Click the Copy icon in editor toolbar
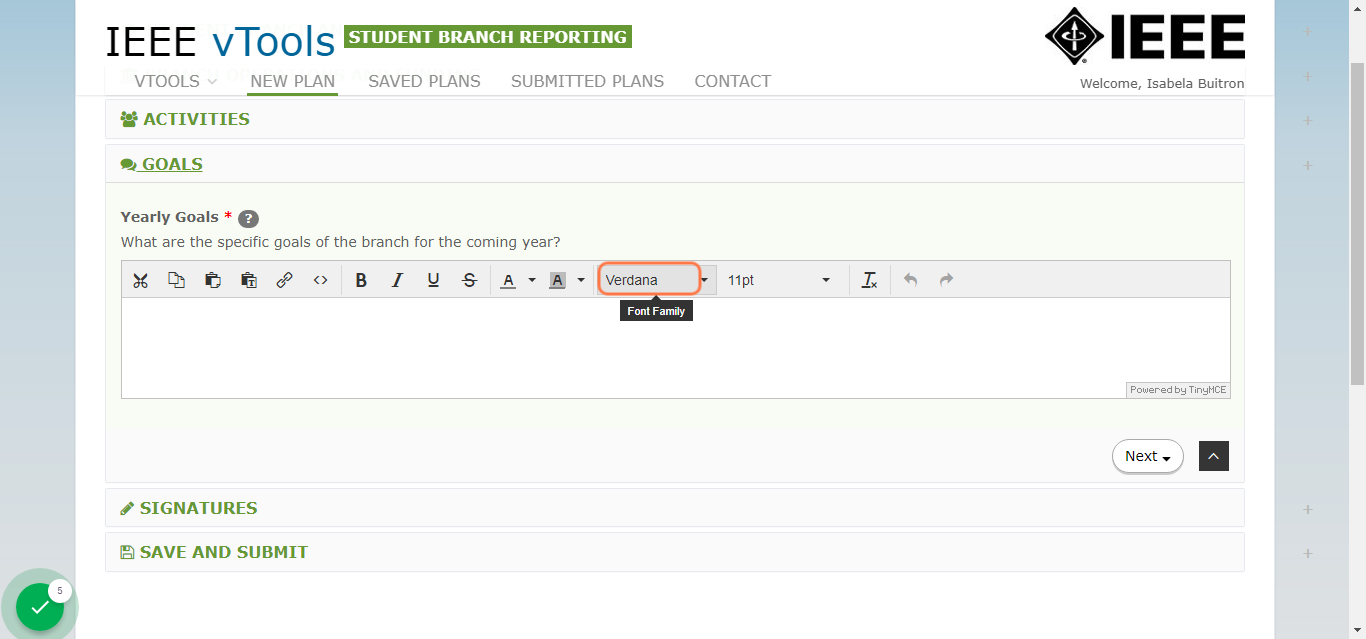 click(176, 280)
